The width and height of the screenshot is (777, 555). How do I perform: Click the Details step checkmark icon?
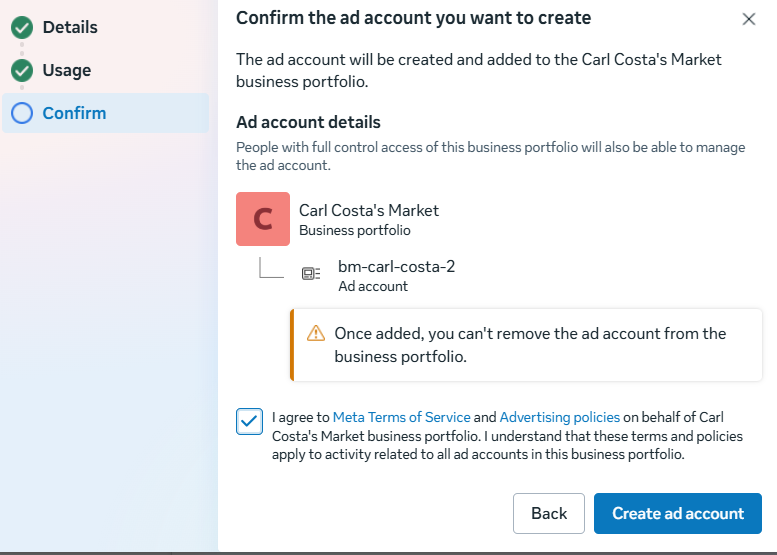[22, 27]
